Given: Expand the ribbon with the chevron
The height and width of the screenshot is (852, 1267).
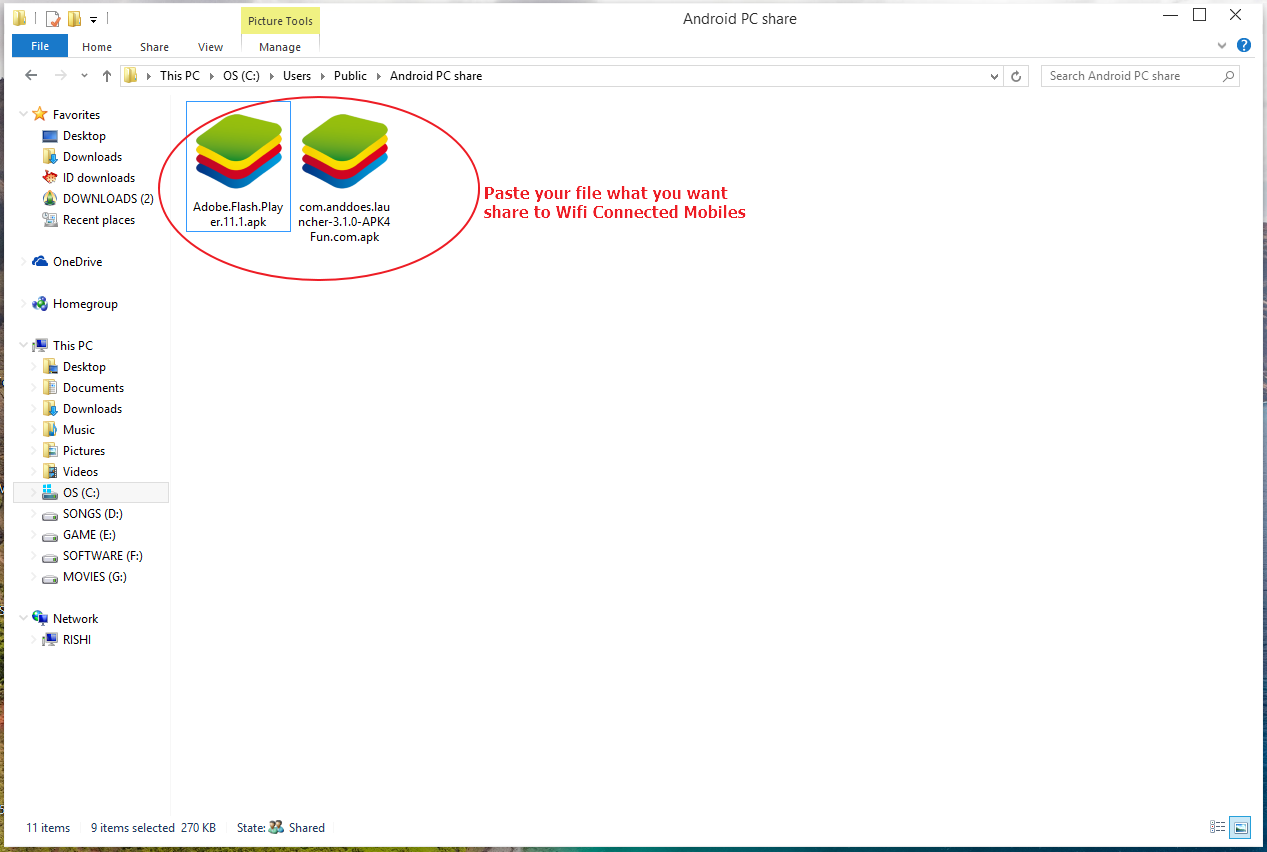Looking at the screenshot, I should coord(1222,46).
